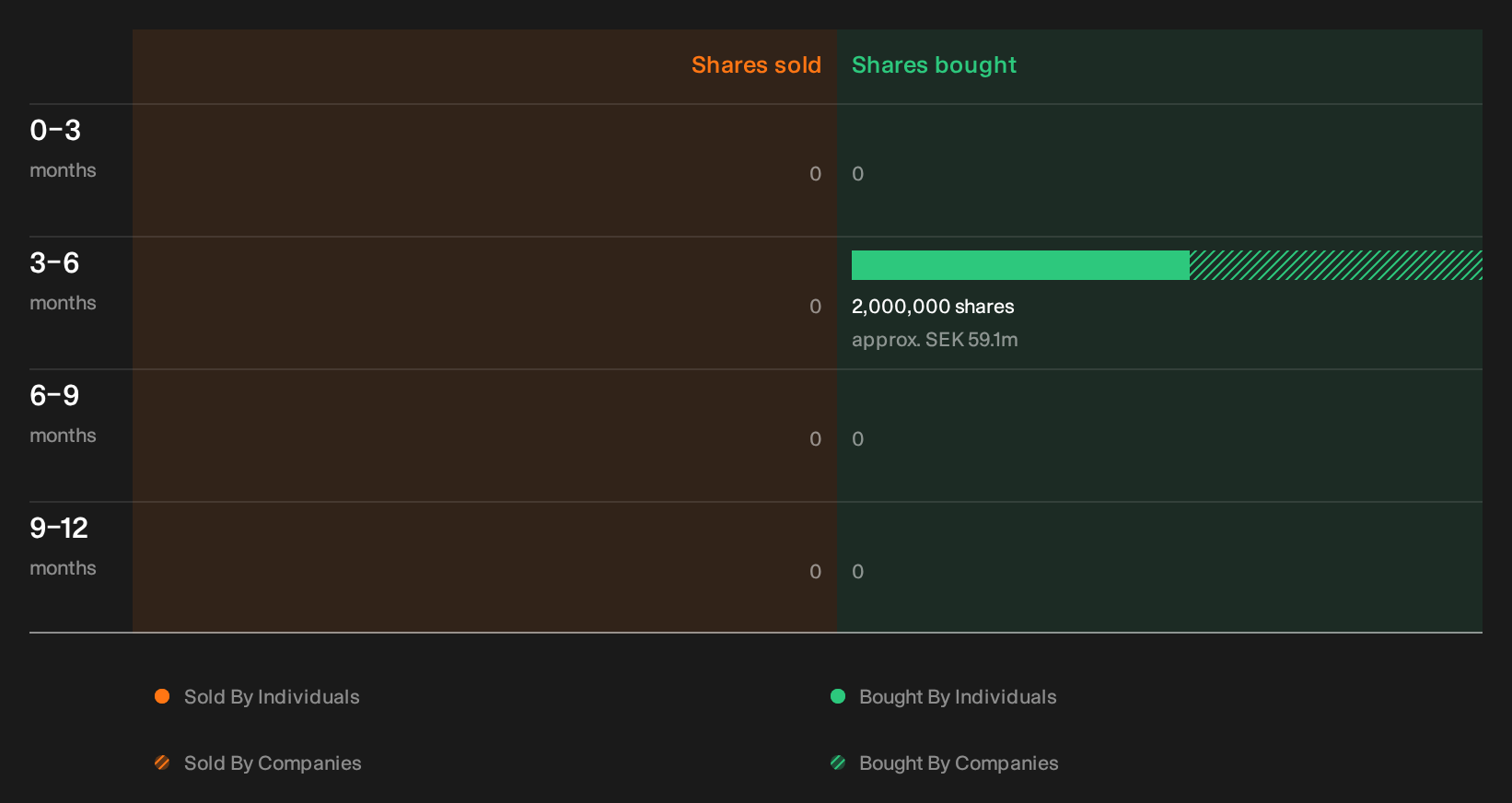This screenshot has width=1512, height=803.
Task: Click the shares sold 0 in the 3-6 row
Action: pyautogui.click(x=815, y=307)
